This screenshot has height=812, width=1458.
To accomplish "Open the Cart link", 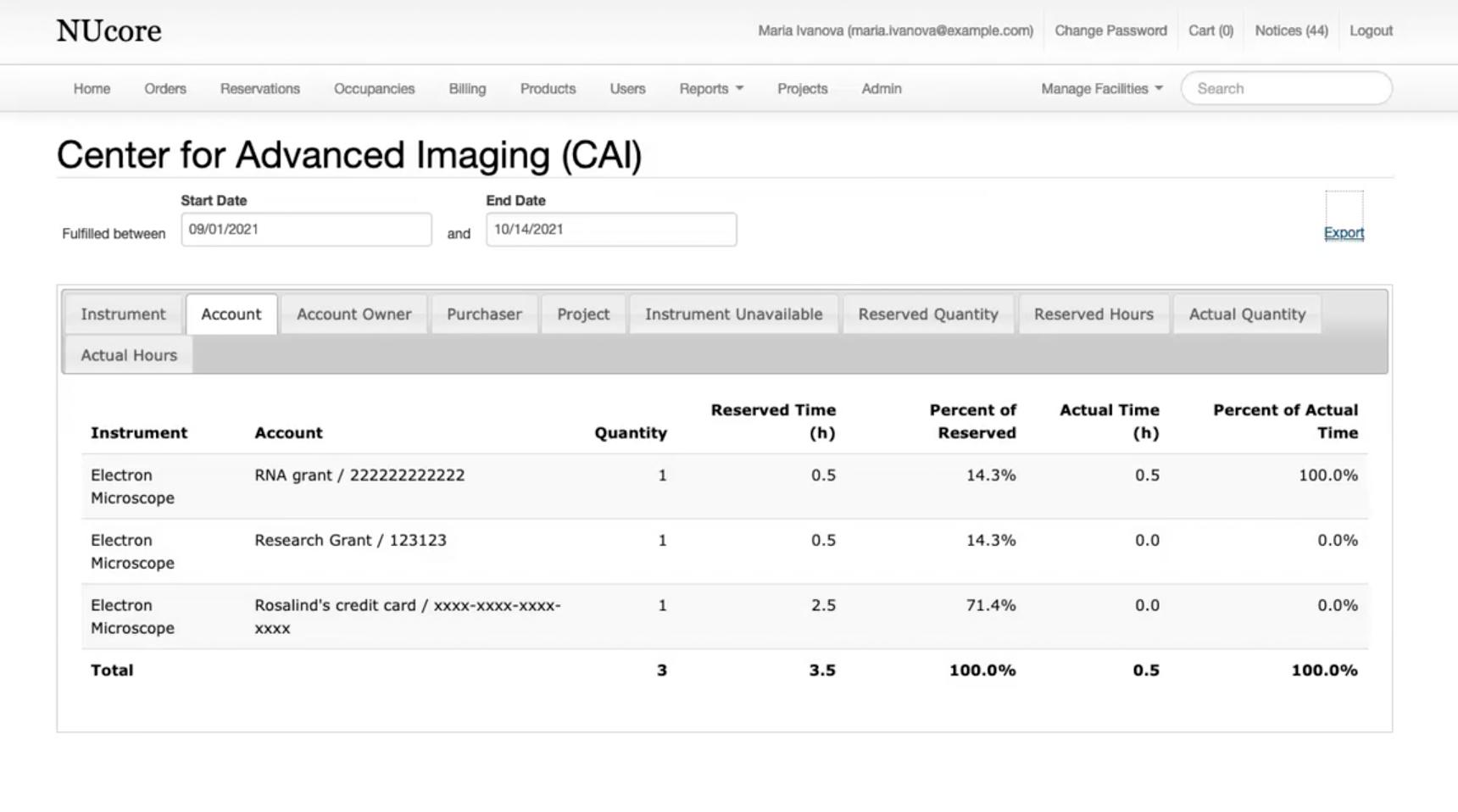I will coord(1210,31).
